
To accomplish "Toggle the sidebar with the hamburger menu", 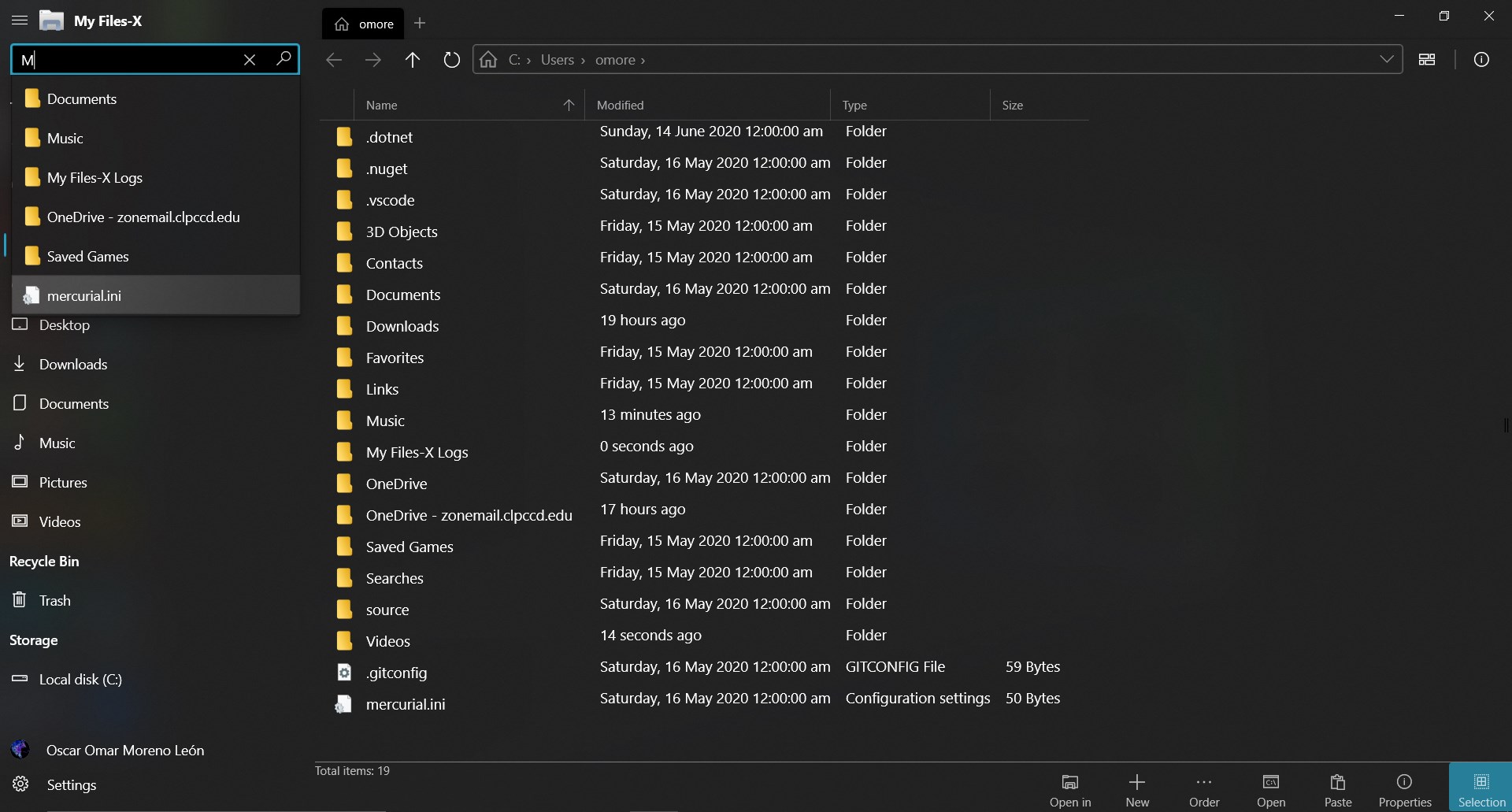I will [19, 21].
